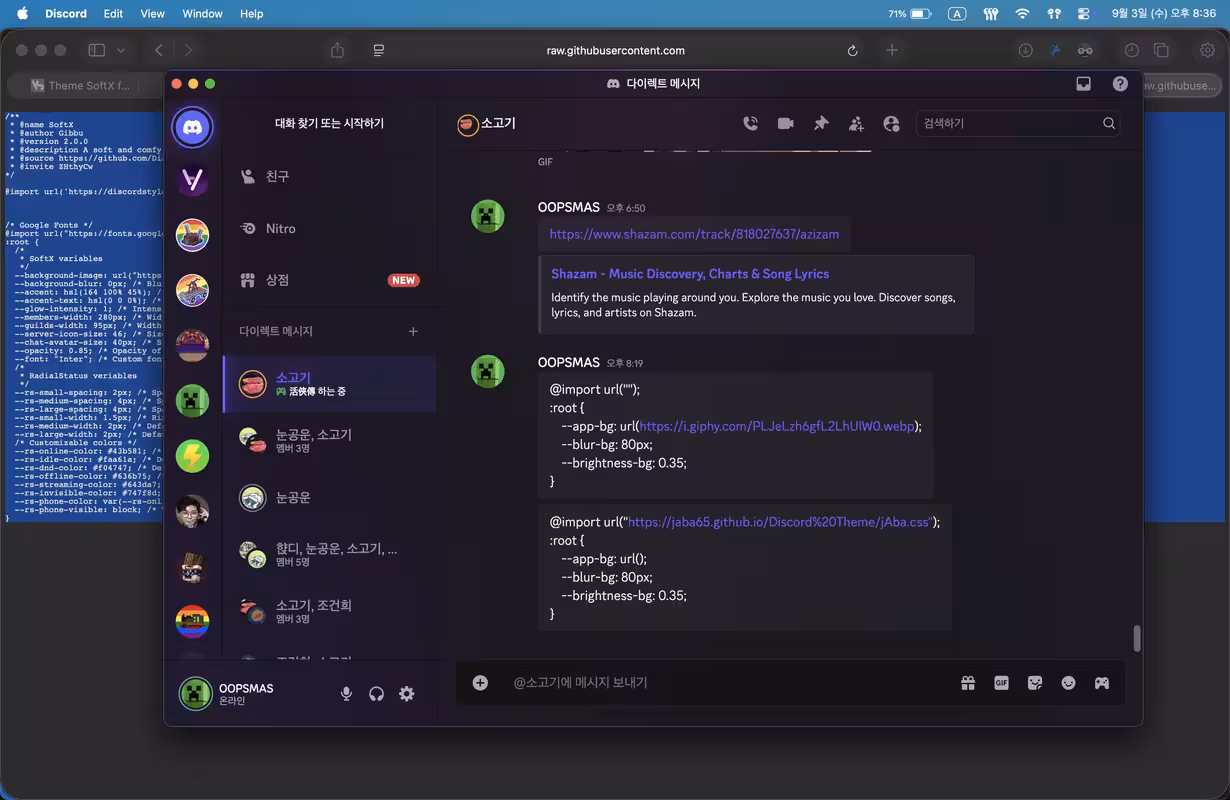Image resolution: width=1230 pixels, height=800 pixels.
Task: Open the sticker picker
Action: pyautogui.click(x=1035, y=683)
